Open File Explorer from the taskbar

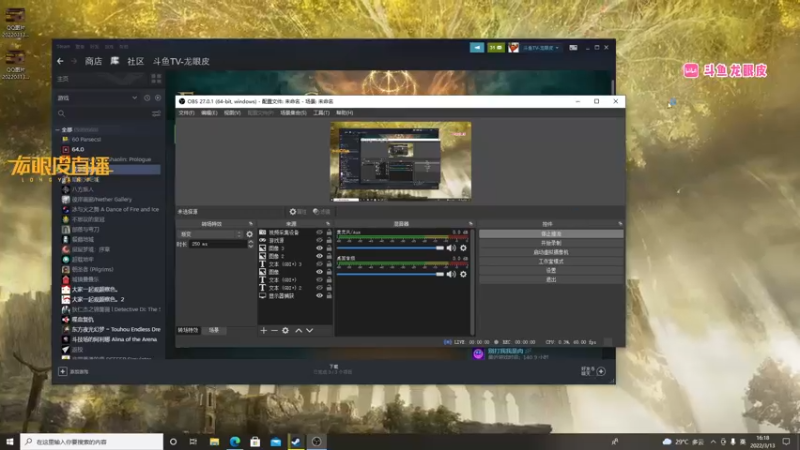click(214, 442)
